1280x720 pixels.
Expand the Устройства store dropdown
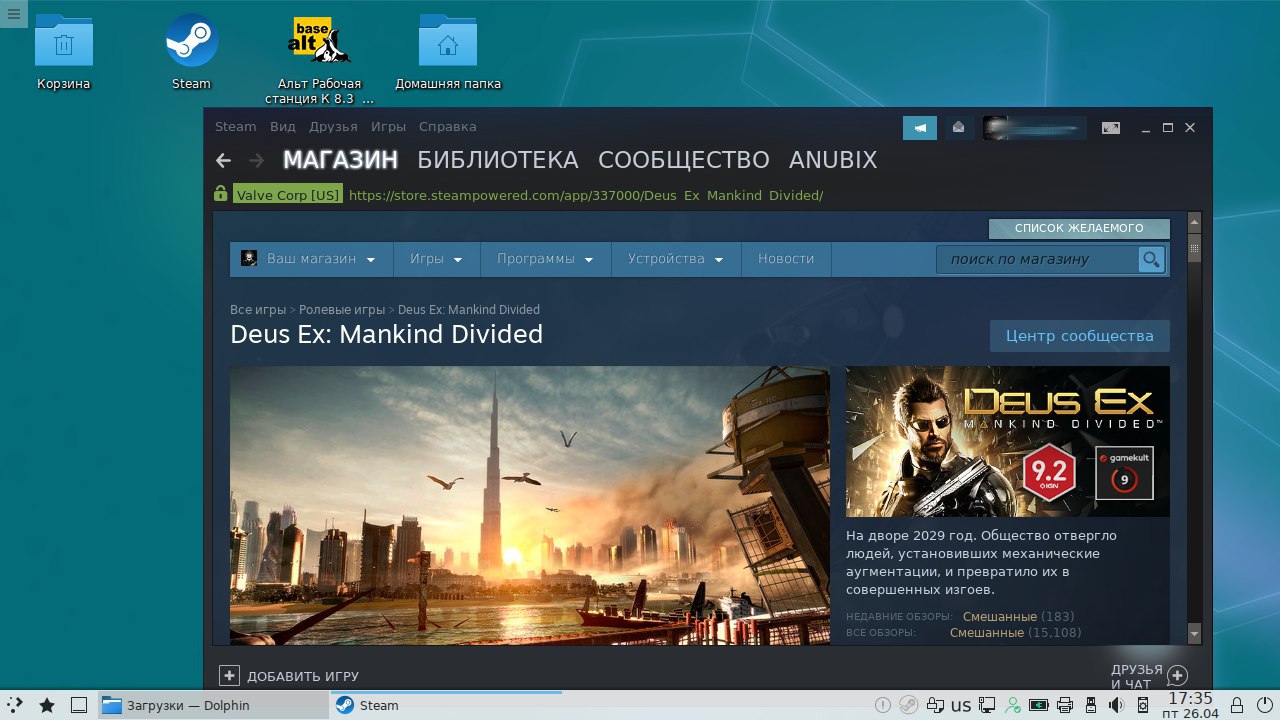(676, 259)
